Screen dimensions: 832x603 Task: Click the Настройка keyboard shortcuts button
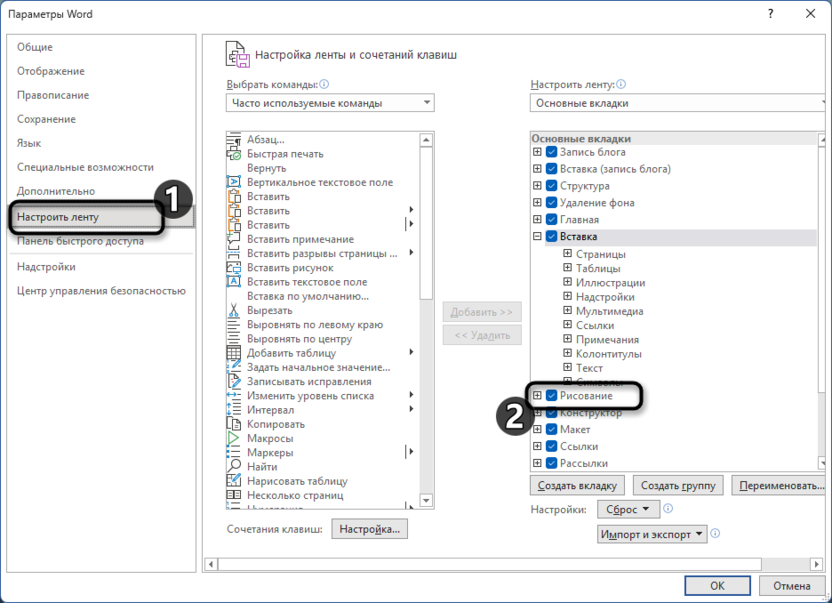(370, 529)
